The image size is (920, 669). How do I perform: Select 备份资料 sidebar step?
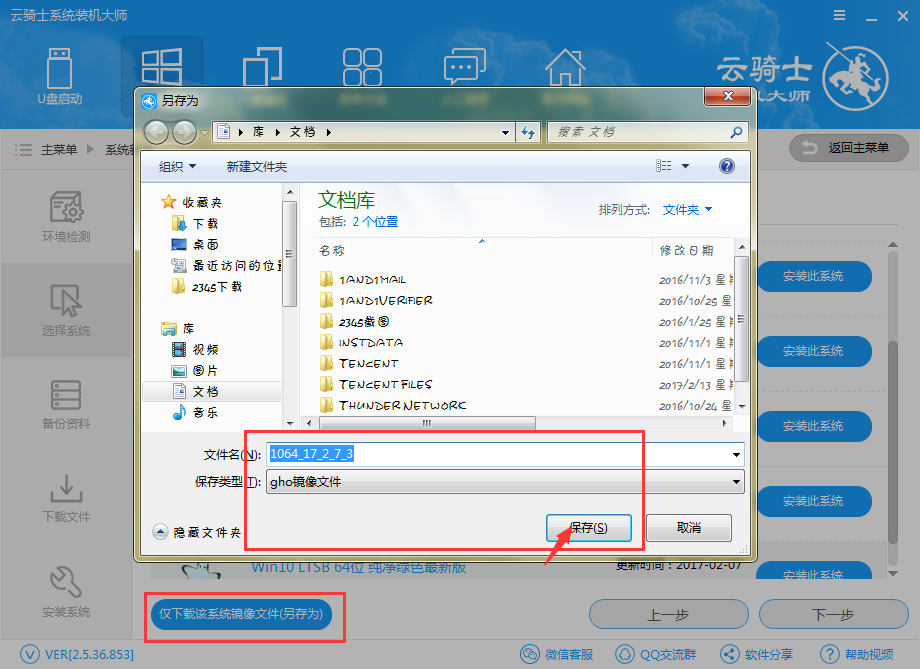coord(66,404)
